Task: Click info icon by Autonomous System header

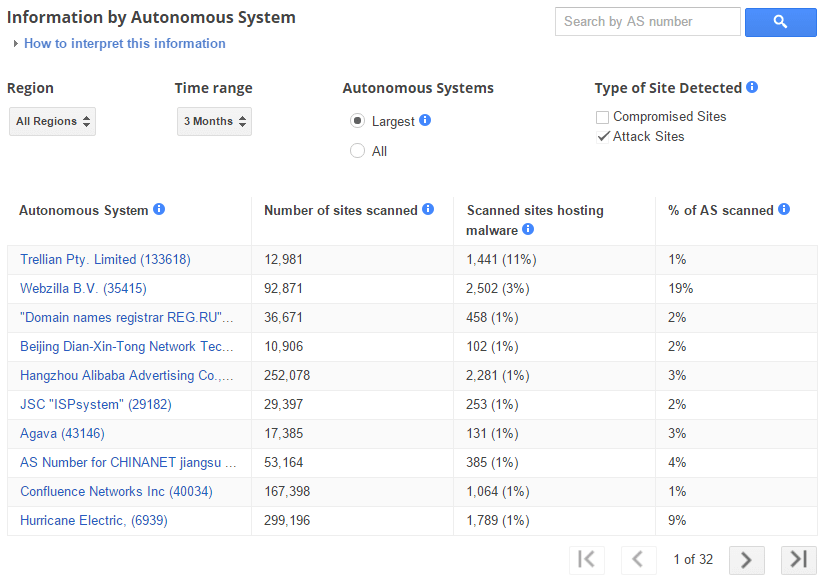Action: (159, 210)
